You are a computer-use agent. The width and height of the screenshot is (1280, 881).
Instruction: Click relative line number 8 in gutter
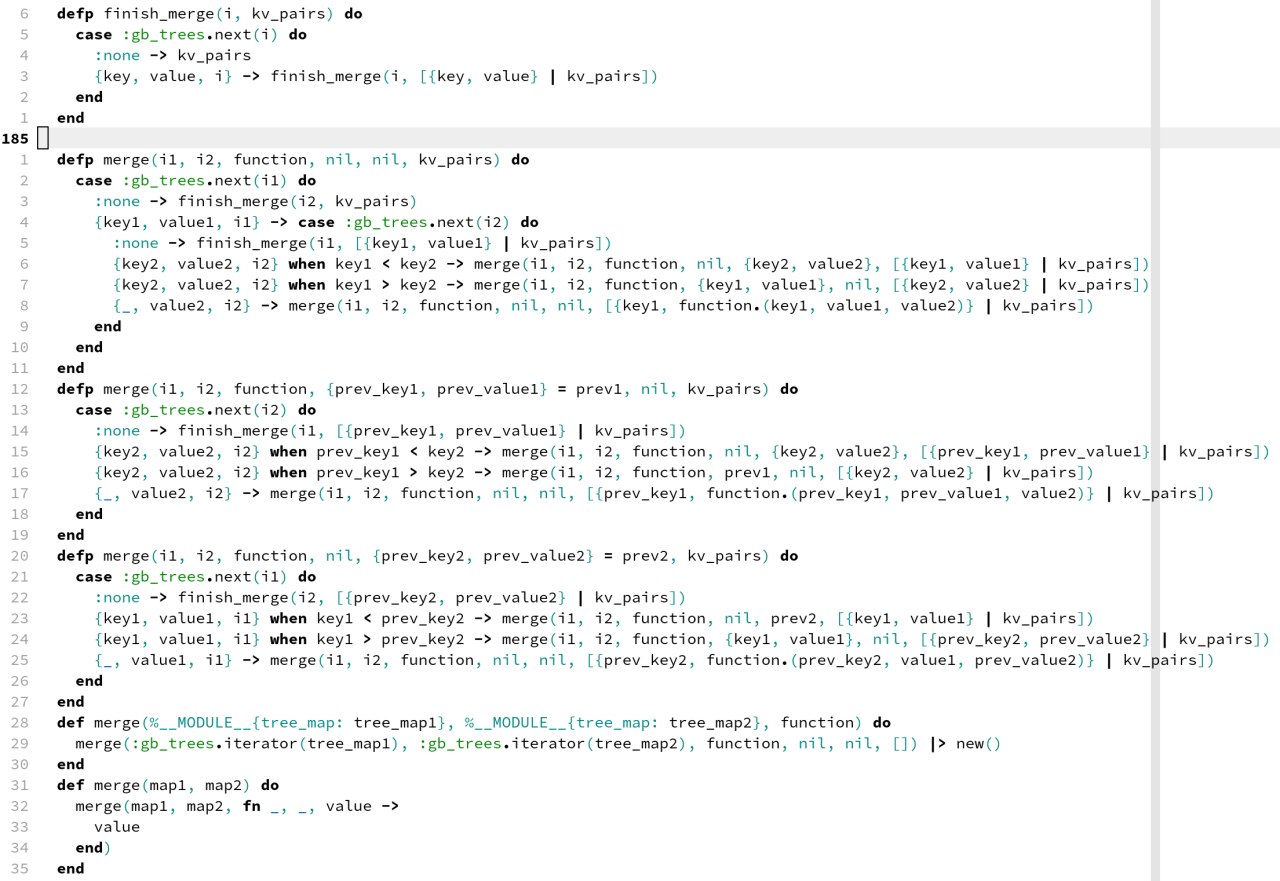(25, 305)
